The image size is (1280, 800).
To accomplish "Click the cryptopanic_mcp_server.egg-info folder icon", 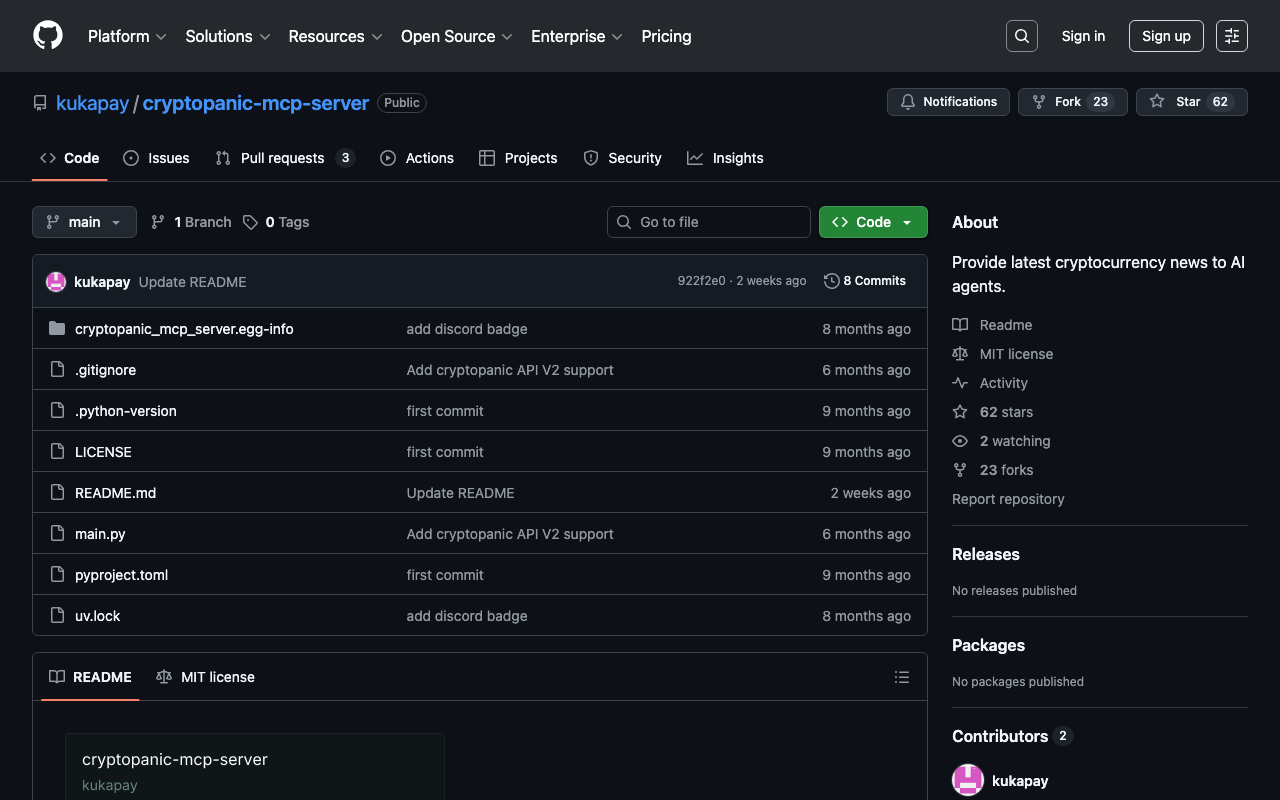I will coord(57,329).
